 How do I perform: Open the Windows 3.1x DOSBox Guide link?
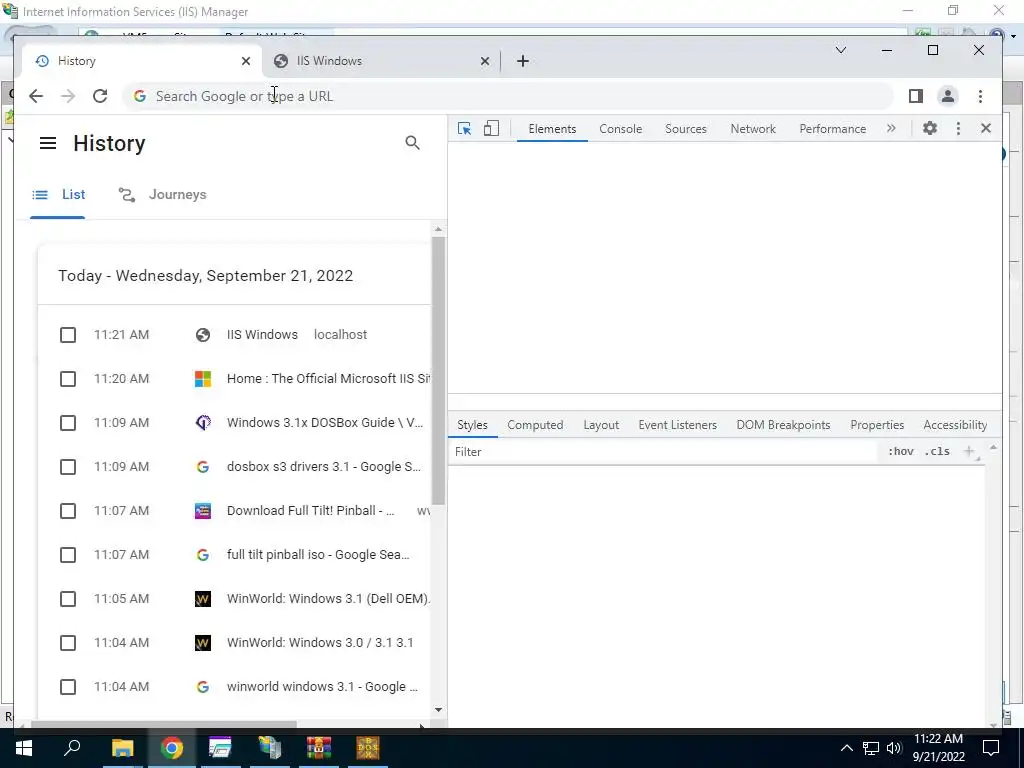click(325, 423)
